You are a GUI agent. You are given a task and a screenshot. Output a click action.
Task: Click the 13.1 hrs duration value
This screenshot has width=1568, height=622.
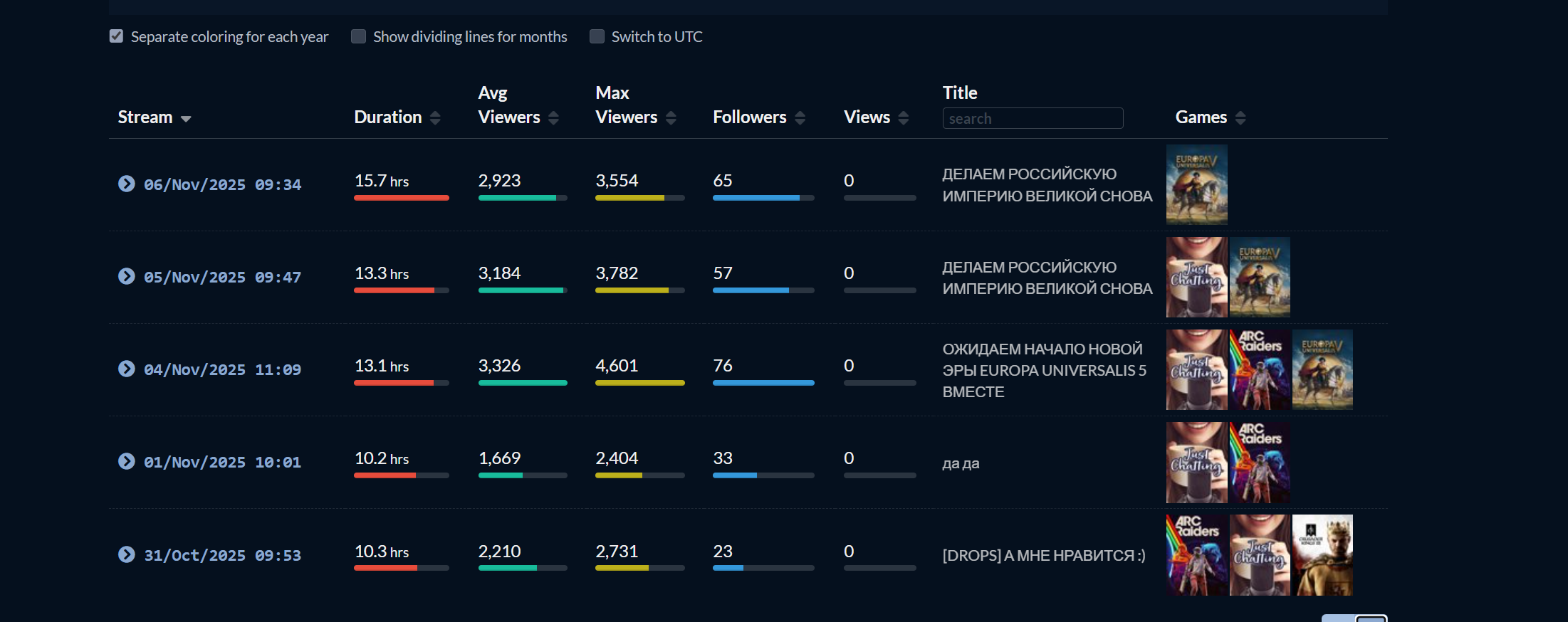382,366
